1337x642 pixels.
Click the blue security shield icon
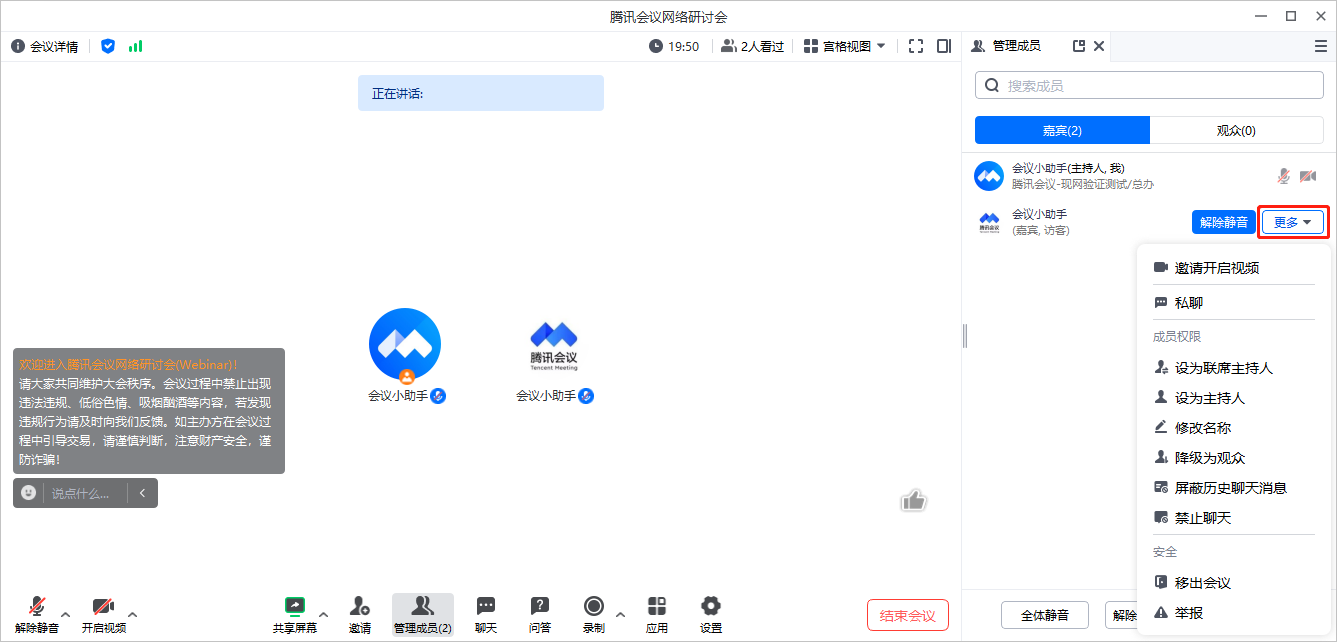(x=108, y=46)
